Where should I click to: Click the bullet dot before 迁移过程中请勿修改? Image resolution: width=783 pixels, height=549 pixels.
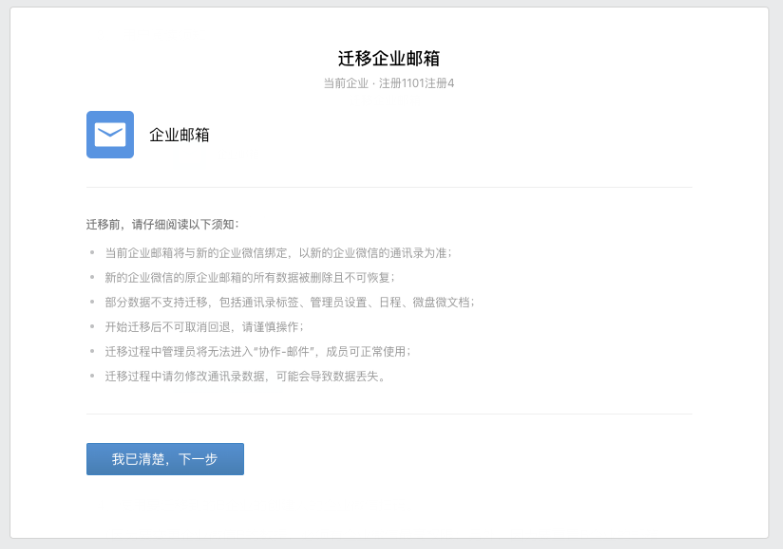click(92, 377)
